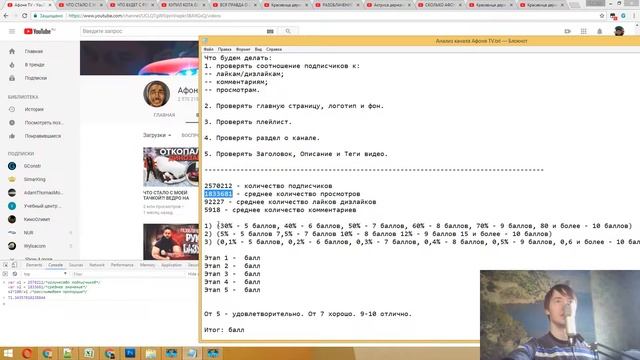Image resolution: width=640 pixels, height=360 pixels.
Task: Click the YouTube search input field
Action: pyautogui.click(x=173, y=31)
